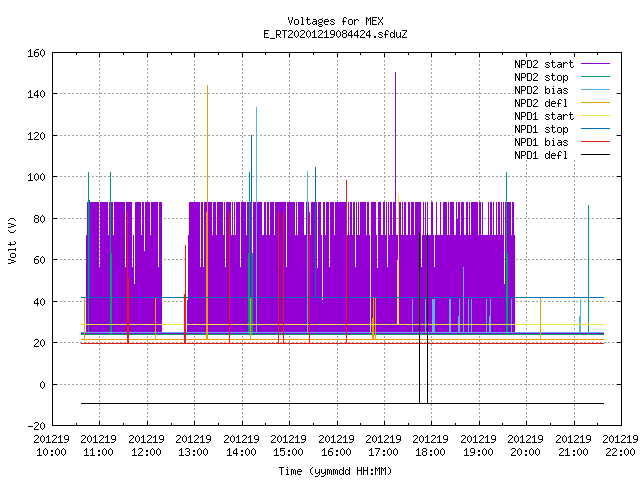
Task: Click the -20 tick on the voltage axis
Action: (x=36, y=426)
